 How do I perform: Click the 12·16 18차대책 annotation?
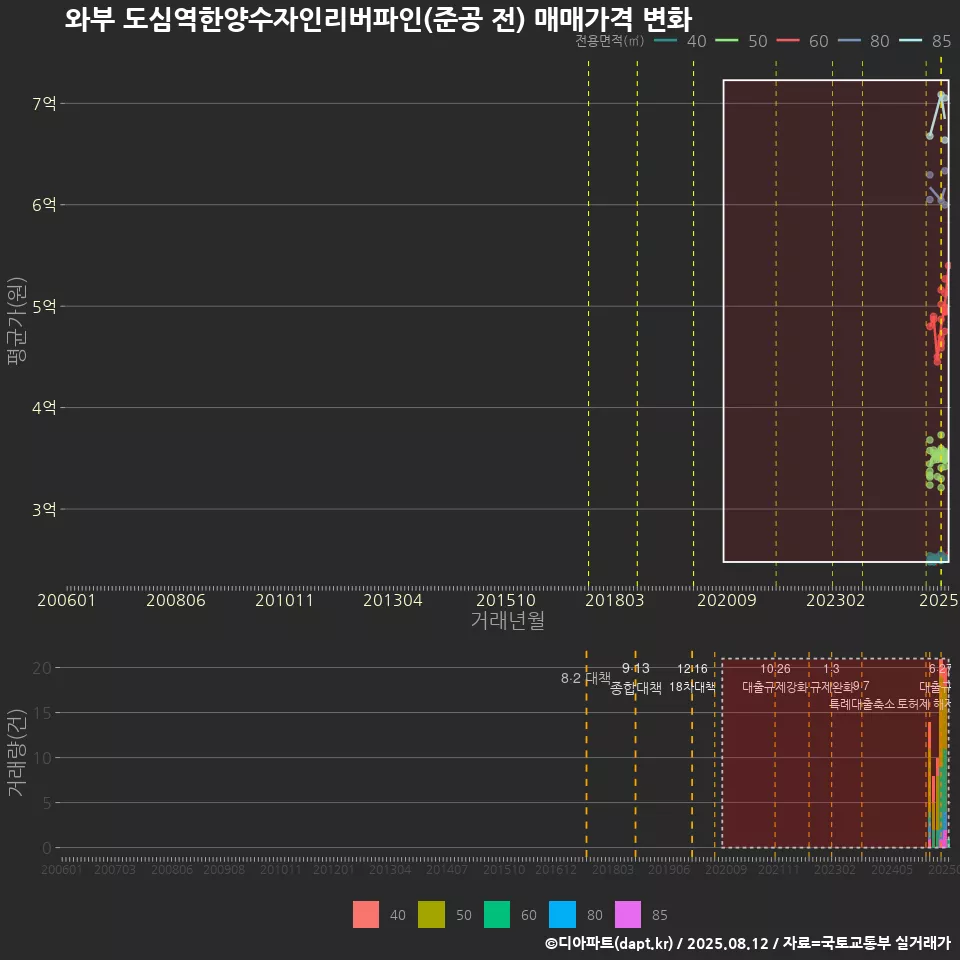[x=692, y=678]
